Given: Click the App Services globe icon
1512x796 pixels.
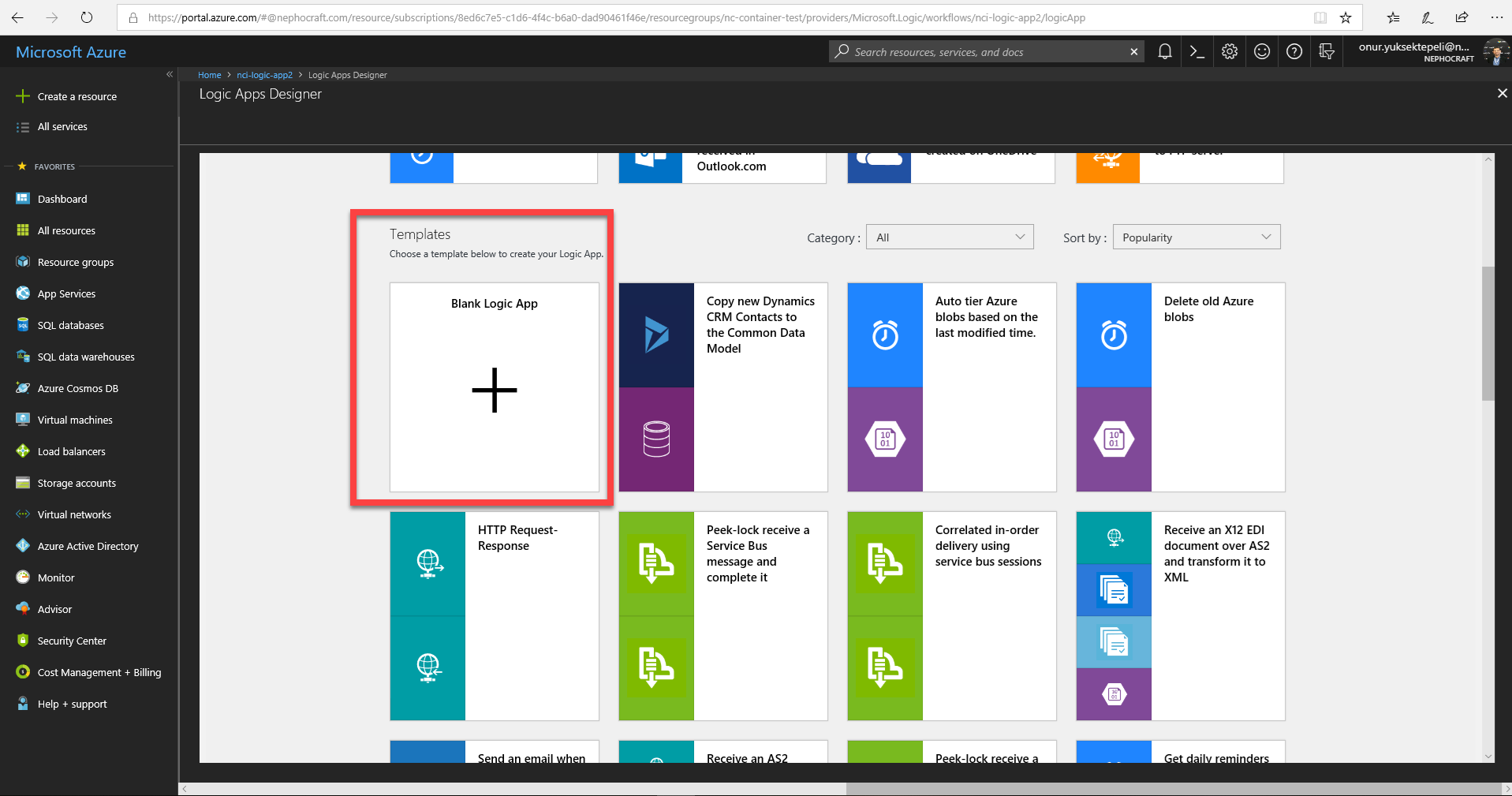Looking at the screenshot, I should click(x=23, y=293).
